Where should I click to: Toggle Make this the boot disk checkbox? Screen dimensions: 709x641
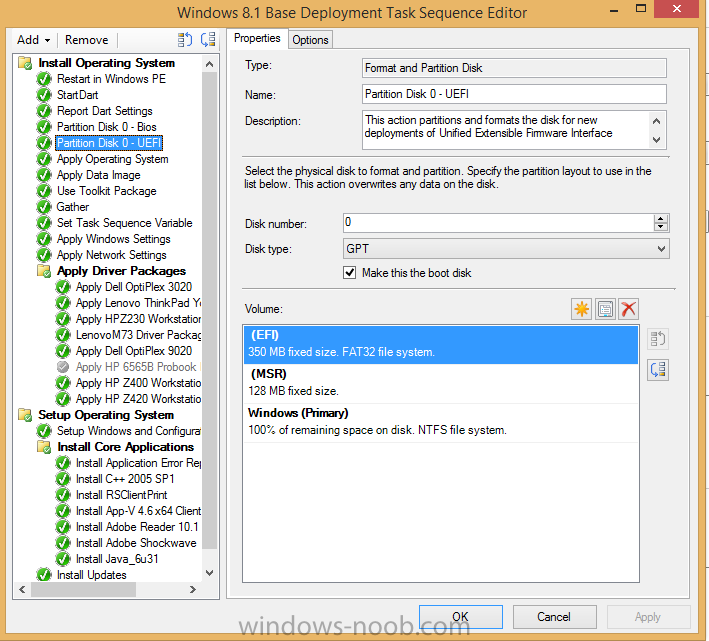pos(350,273)
